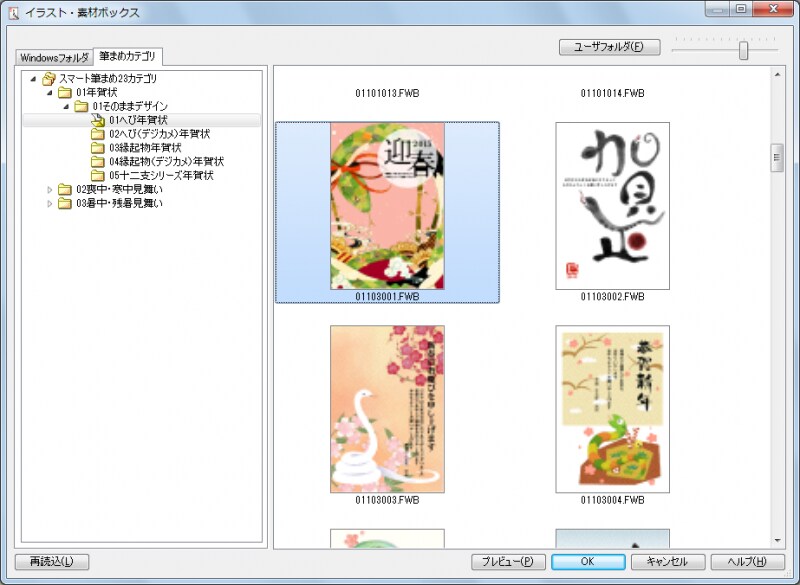
Task: Click the ユーザフォルダ(F) button
Action: (x=609, y=47)
